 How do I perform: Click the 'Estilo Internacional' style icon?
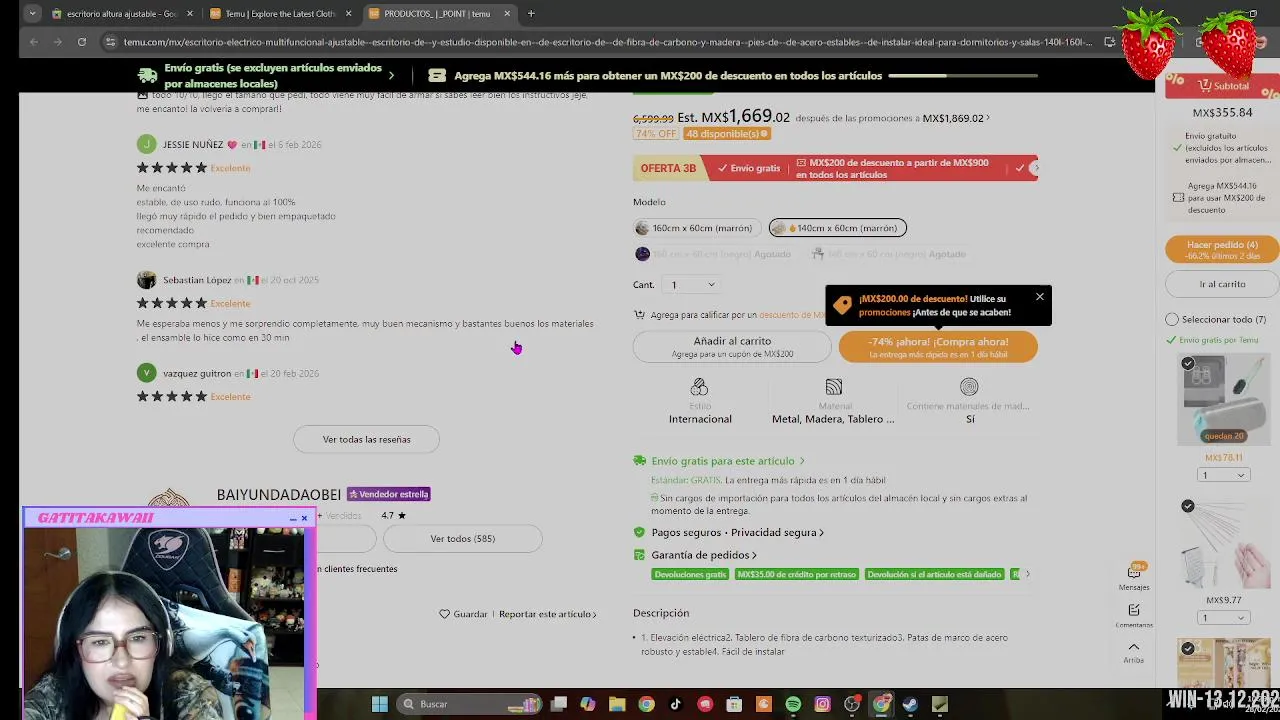click(x=699, y=387)
